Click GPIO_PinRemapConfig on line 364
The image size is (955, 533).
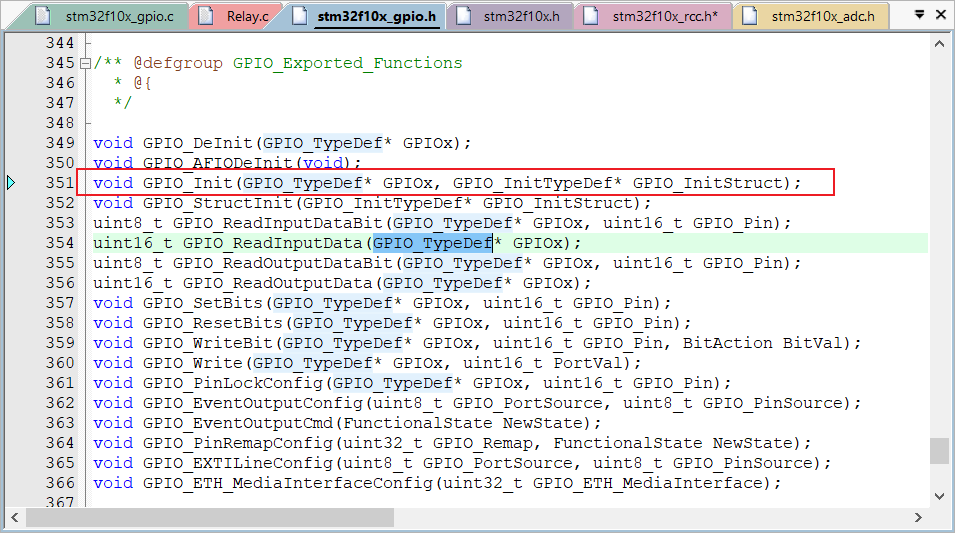238,443
